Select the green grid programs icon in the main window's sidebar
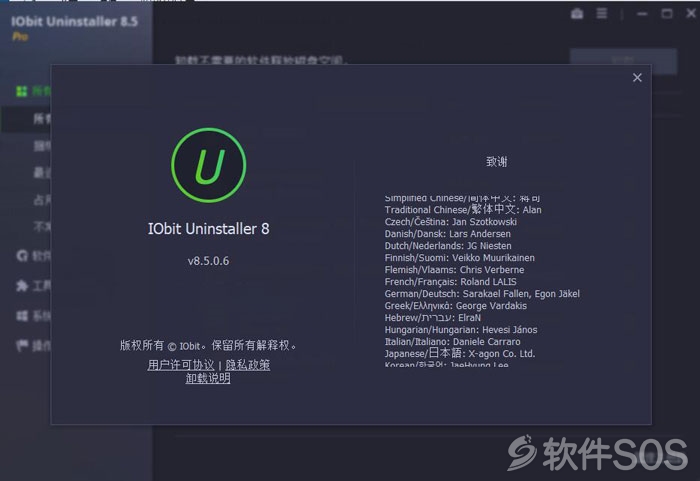This screenshot has height=481, width=700. click(21, 91)
